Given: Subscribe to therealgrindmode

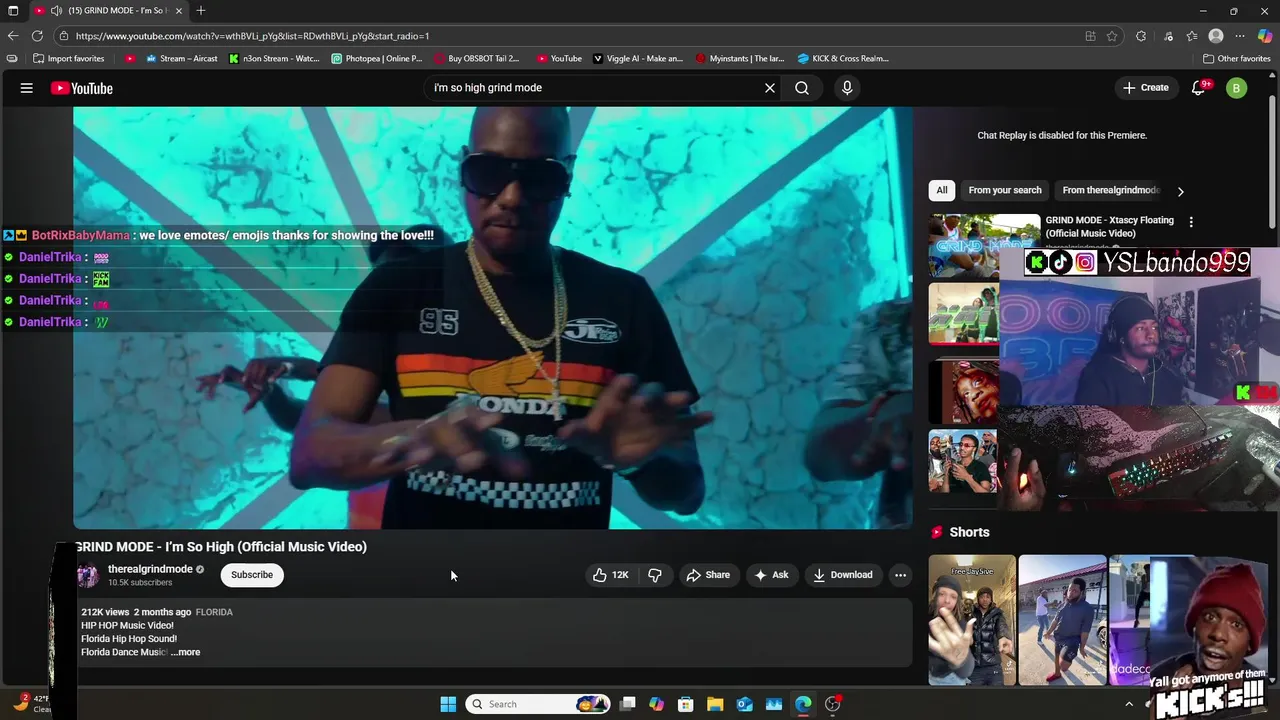Looking at the screenshot, I should pos(252,575).
